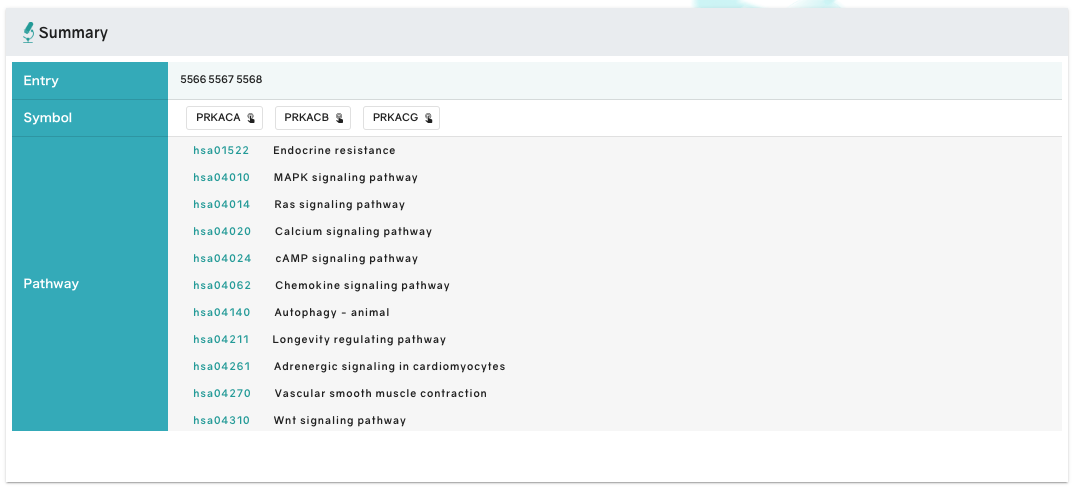
Task: Select the 'Ras signaling pathway' text
Action: (x=339, y=204)
